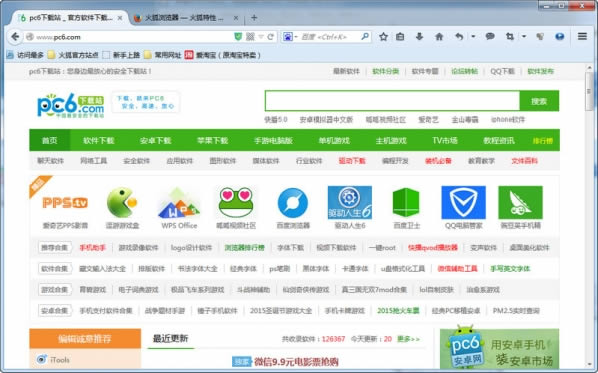Click the pc6.com site logo
Viewport: 598px width, 373px height.
click(x=71, y=105)
